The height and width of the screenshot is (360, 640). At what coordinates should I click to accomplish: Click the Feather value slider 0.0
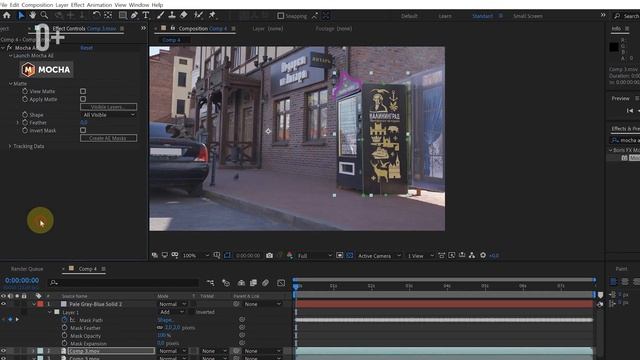tap(84, 122)
